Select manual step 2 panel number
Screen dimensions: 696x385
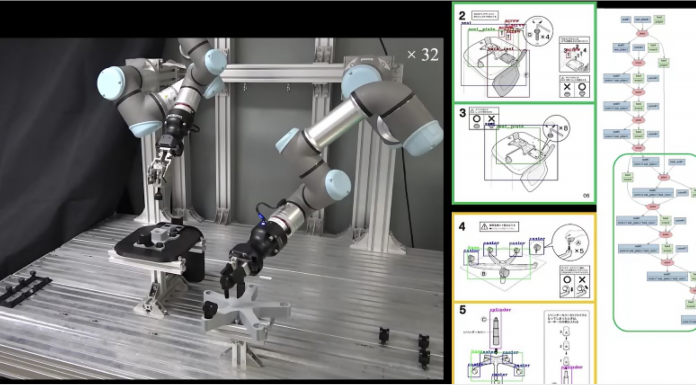click(462, 16)
